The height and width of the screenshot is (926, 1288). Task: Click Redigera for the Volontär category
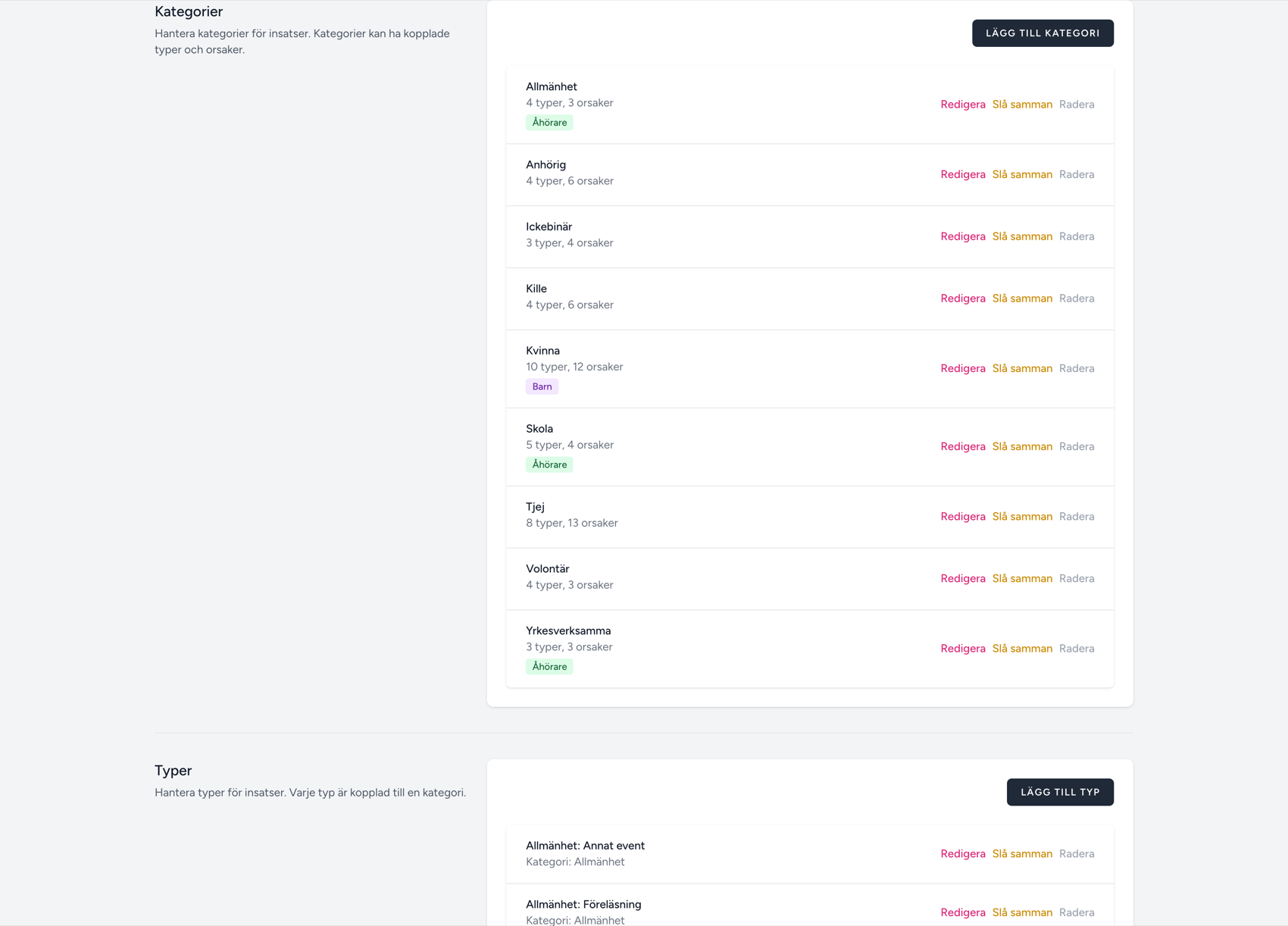[963, 579]
